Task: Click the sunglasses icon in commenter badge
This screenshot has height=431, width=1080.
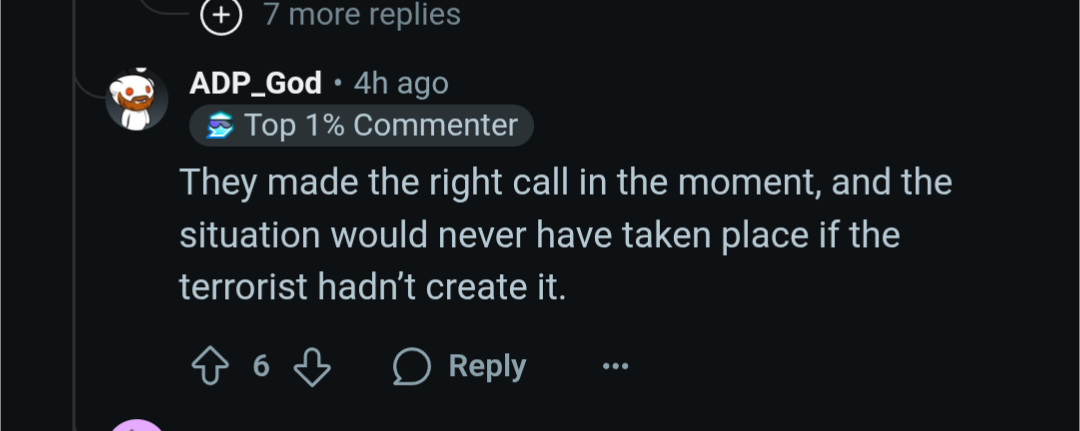Action: point(219,126)
